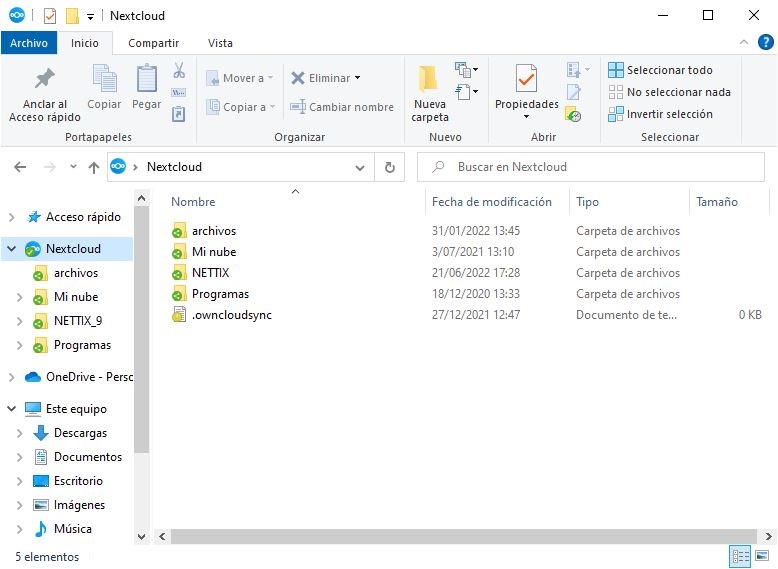
Task: Collapse the Nextcloud tree node
Action: (11, 249)
